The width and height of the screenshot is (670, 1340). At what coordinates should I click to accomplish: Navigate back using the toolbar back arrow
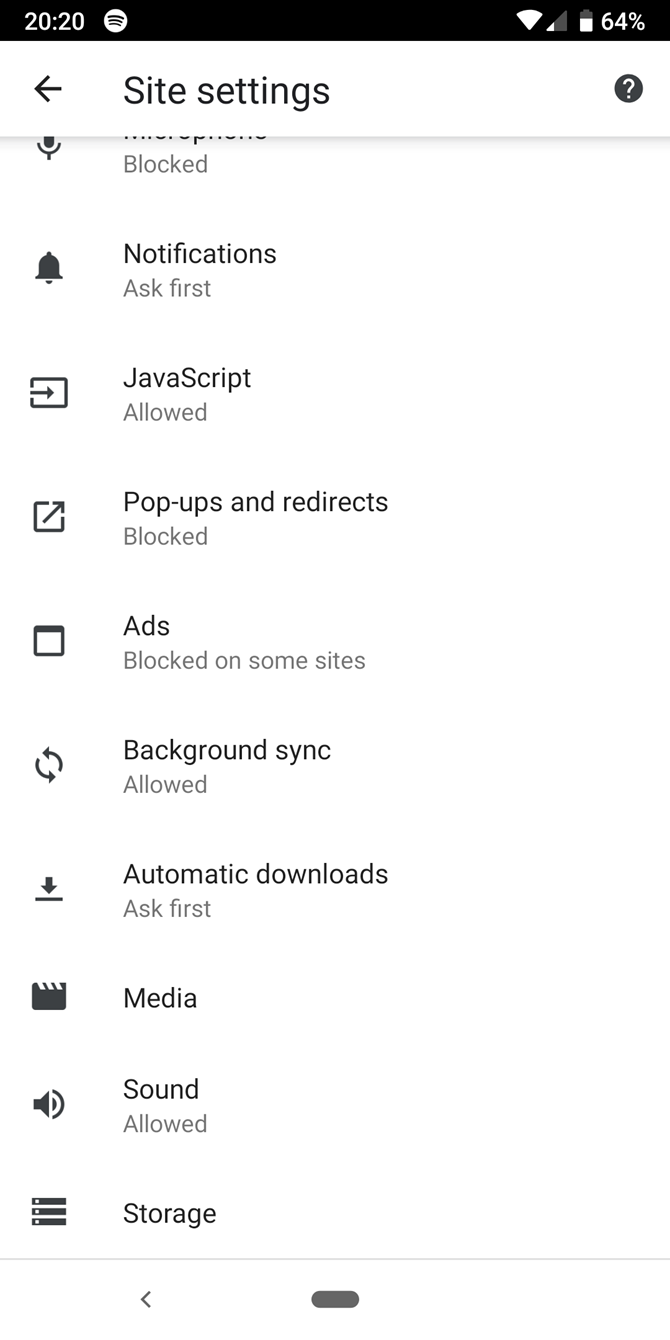pos(47,88)
